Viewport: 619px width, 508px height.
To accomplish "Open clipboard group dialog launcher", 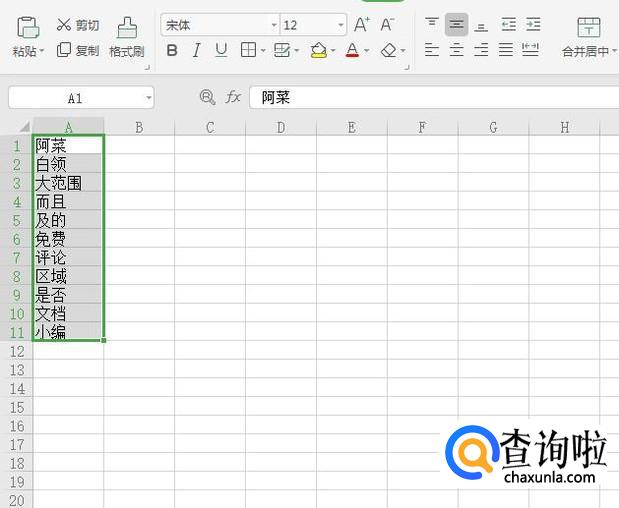I will pos(147,68).
